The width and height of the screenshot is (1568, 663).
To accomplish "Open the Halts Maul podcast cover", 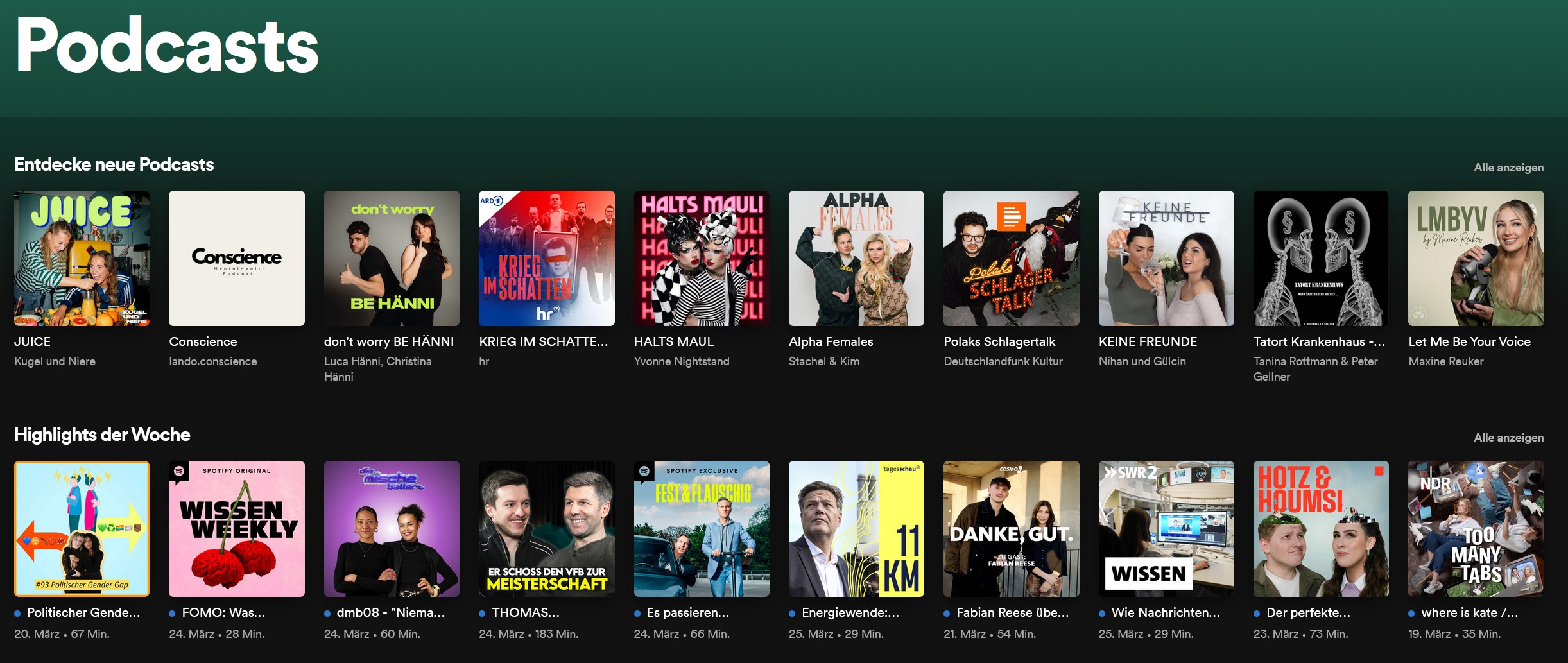I will point(702,258).
